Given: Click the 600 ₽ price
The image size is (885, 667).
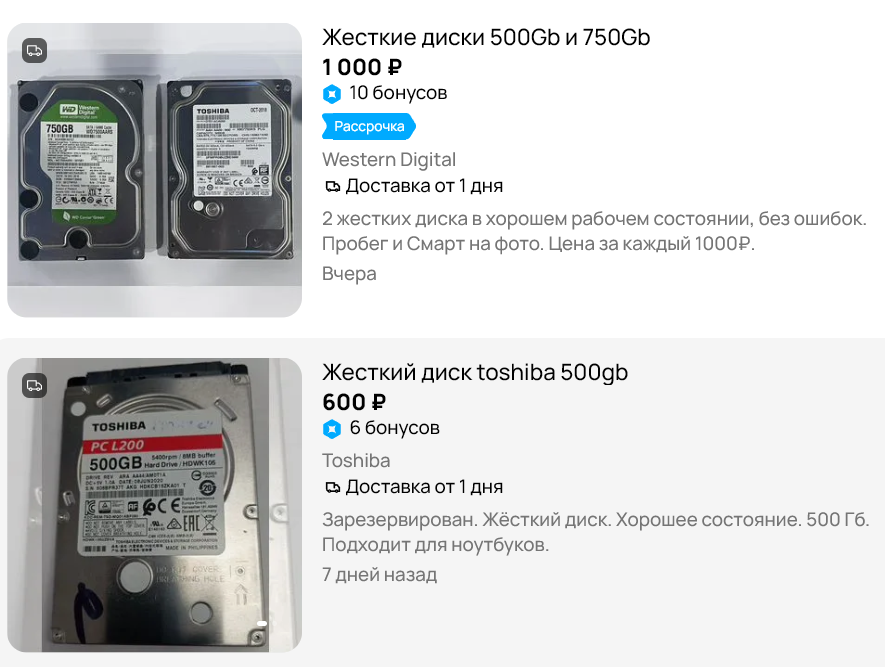Looking at the screenshot, I should click(x=354, y=402).
